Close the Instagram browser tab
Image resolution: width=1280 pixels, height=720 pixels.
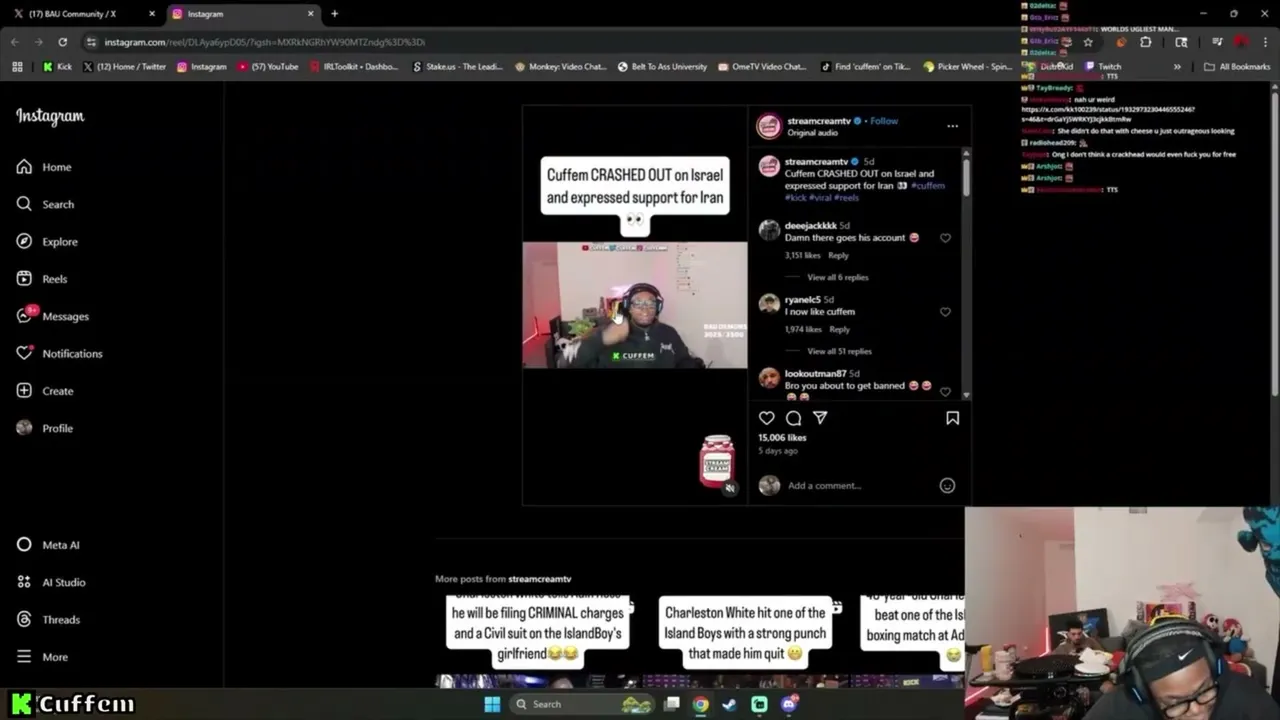(x=310, y=14)
